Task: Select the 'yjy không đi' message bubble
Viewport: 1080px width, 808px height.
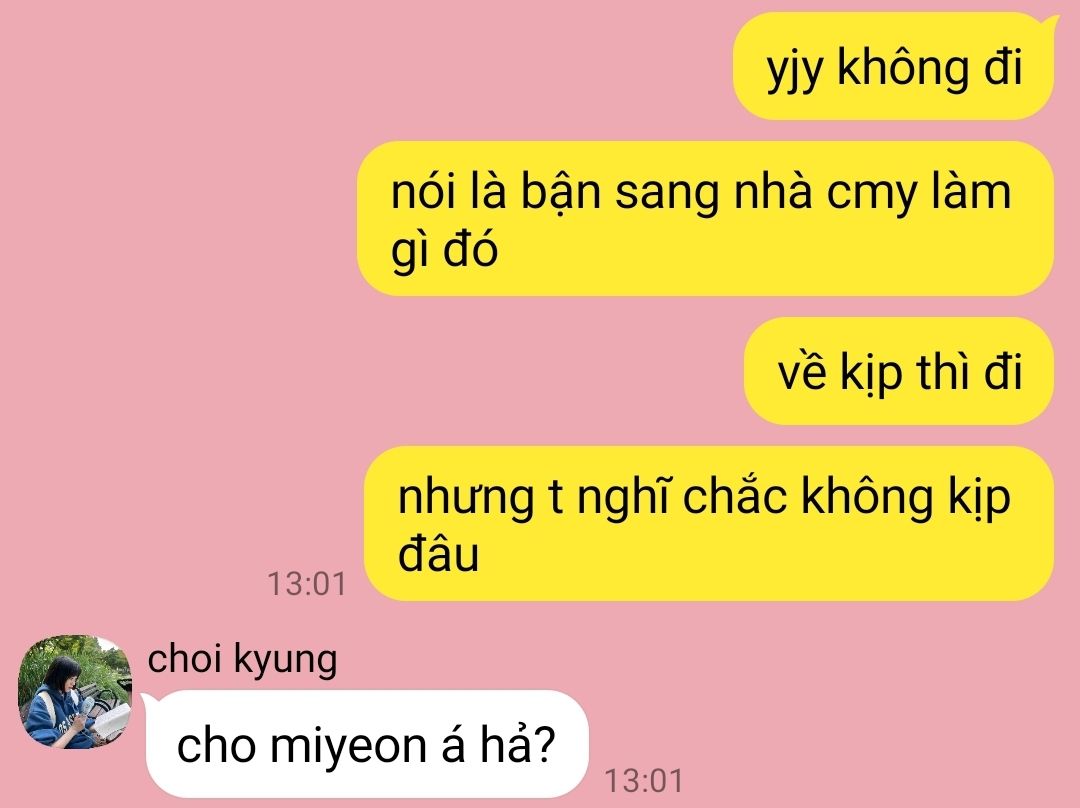Action: click(894, 67)
